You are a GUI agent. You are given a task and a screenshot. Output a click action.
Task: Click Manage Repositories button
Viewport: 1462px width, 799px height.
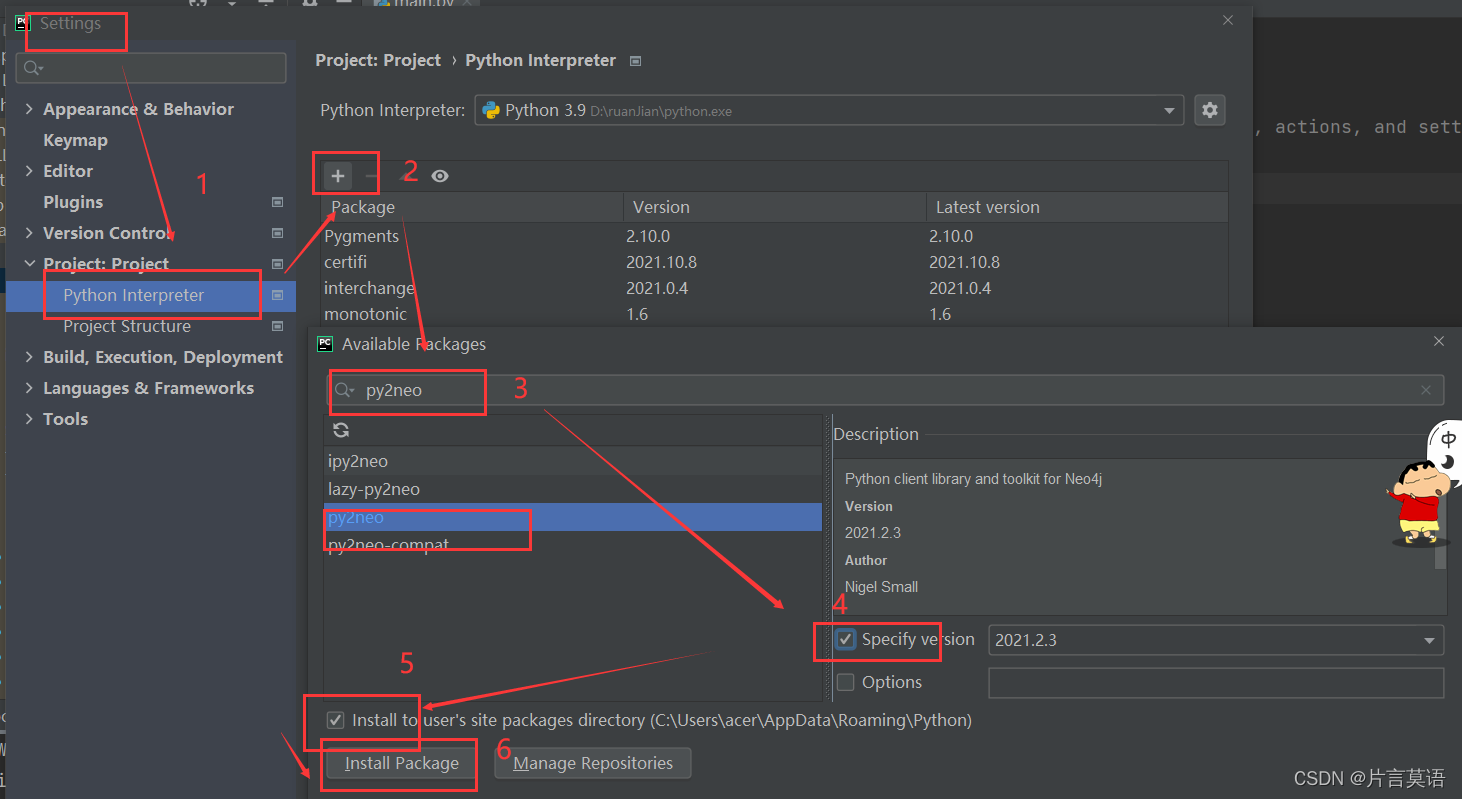(593, 763)
